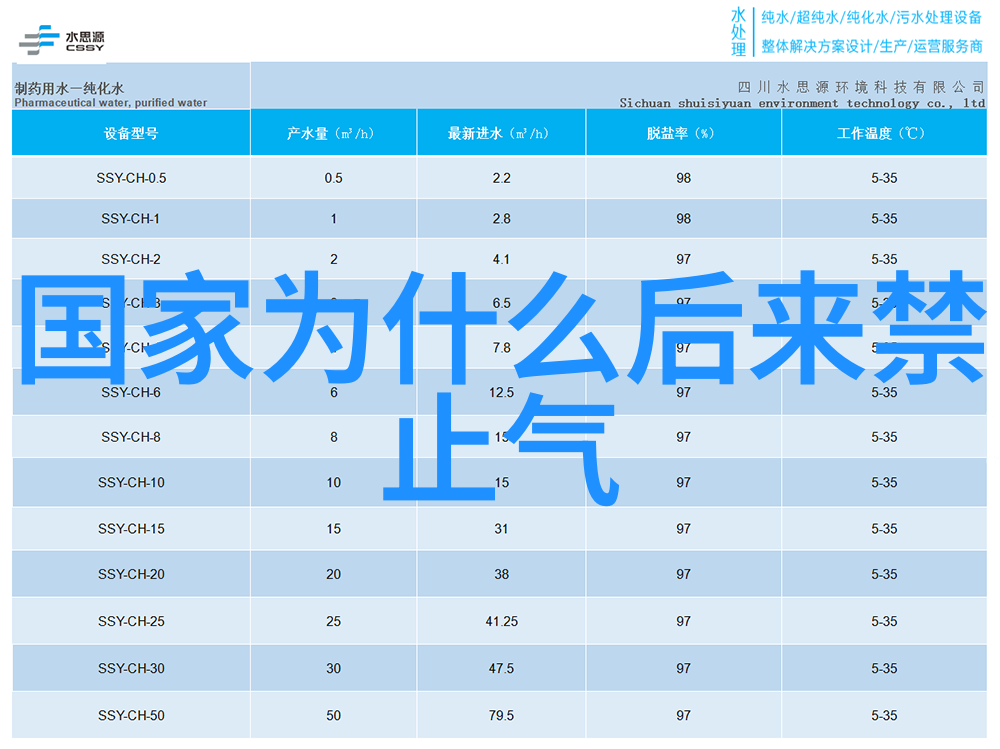This screenshot has width=1000, height=749.
Task: Click '整体解决方案设计/生产/运营服务商' slogan line
Action: [872, 46]
